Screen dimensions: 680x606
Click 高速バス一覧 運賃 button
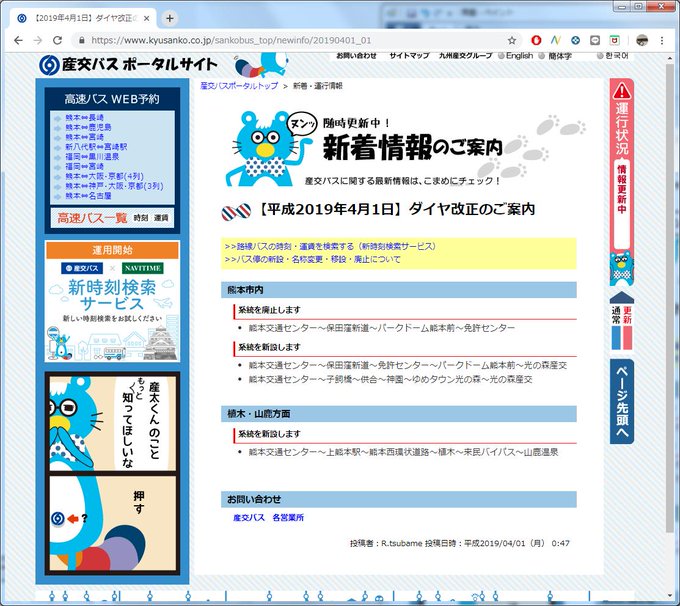[161, 218]
